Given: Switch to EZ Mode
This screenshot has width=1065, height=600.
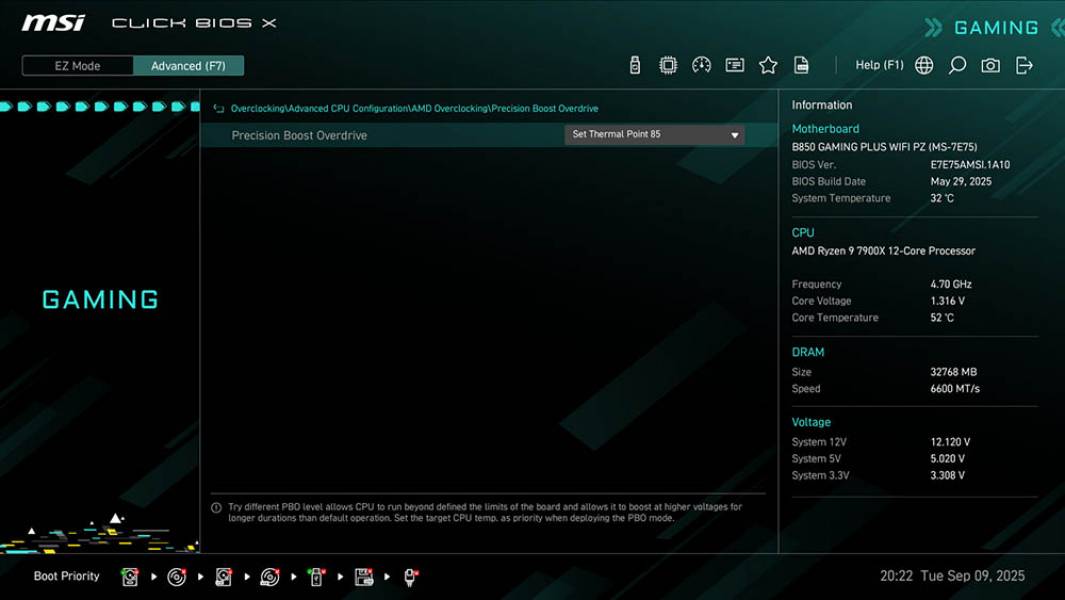Looking at the screenshot, I should tap(77, 65).
